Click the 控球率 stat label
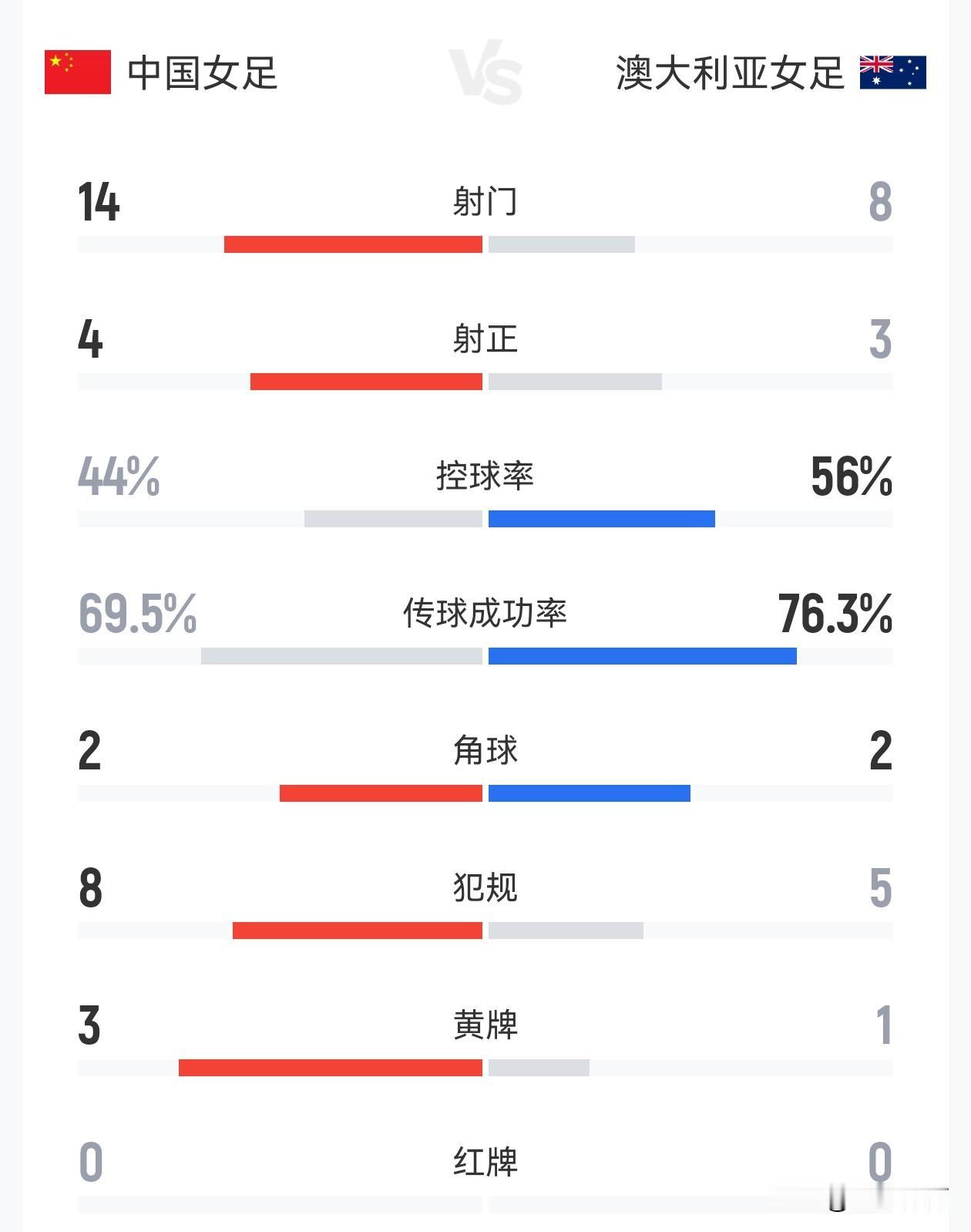Image resolution: width=971 pixels, height=1232 pixels. click(x=485, y=476)
